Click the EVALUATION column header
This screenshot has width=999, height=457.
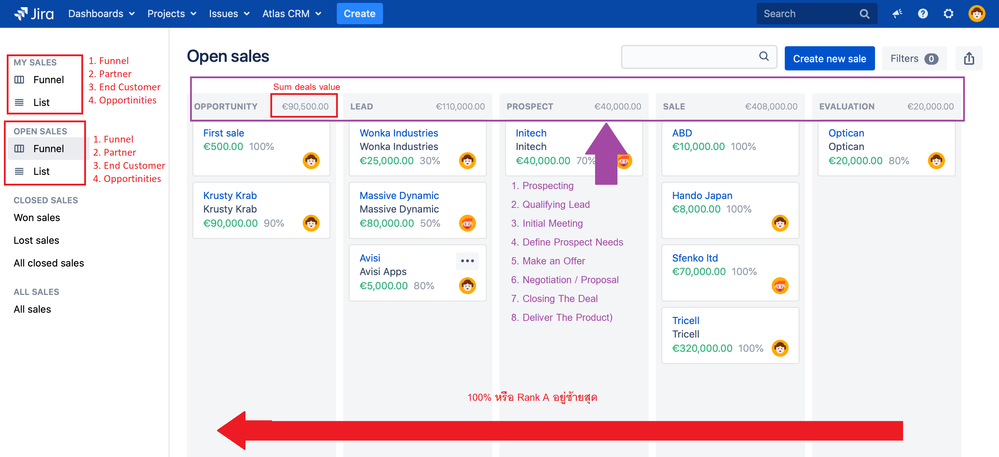tap(847, 106)
